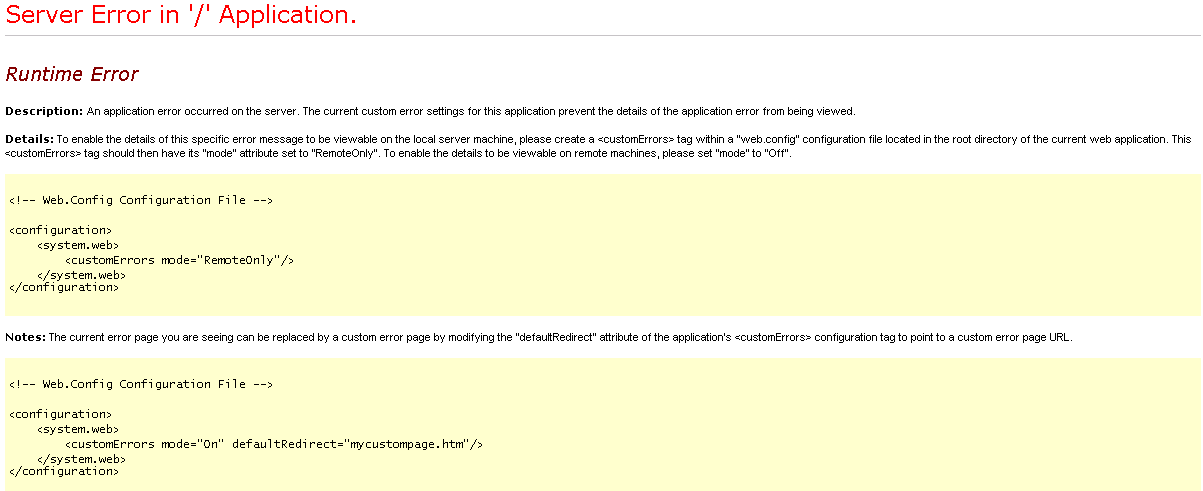
Task: Click the first "Web.Config Configuration File" comment
Action: pos(141,200)
